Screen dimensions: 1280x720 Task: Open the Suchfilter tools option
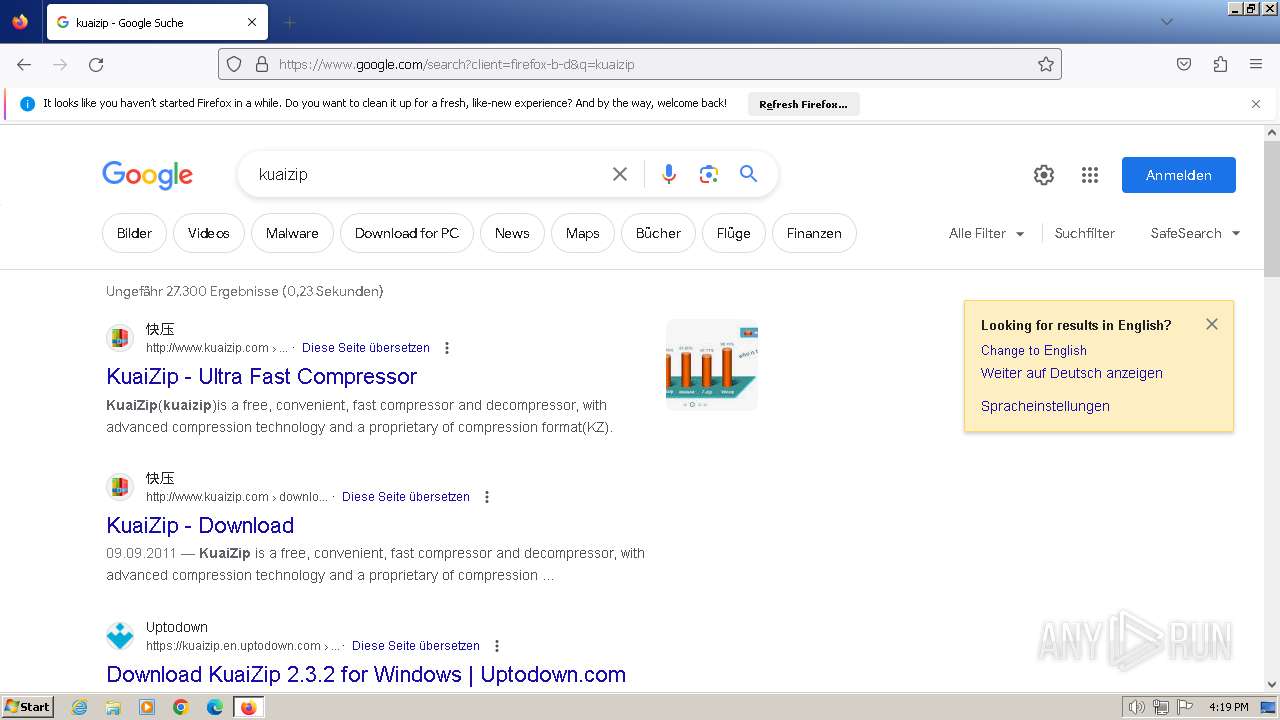point(1084,233)
